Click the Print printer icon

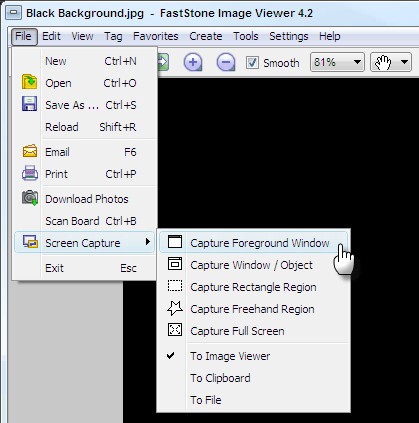click(30, 173)
